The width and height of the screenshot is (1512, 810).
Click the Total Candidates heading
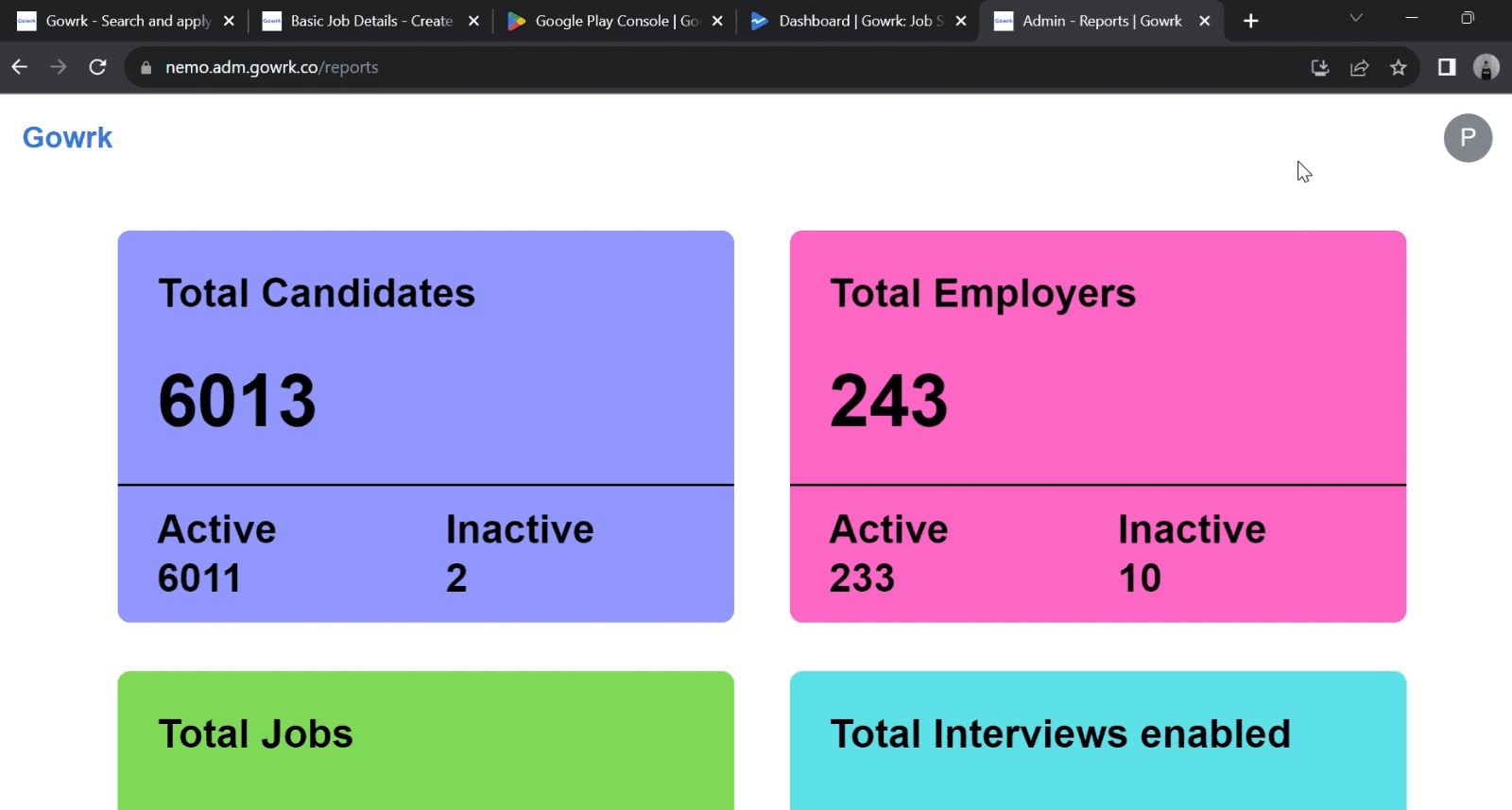317,293
